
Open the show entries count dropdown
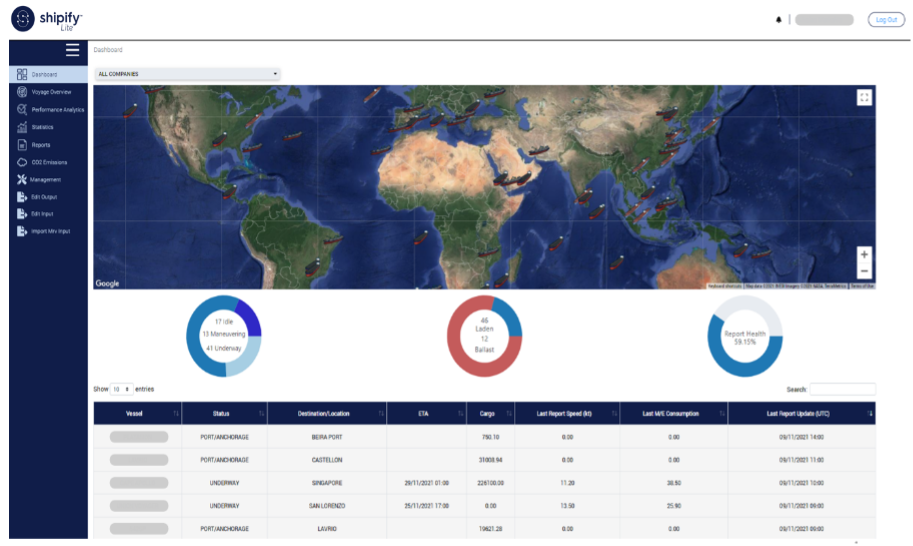pyautogui.click(x=121, y=388)
